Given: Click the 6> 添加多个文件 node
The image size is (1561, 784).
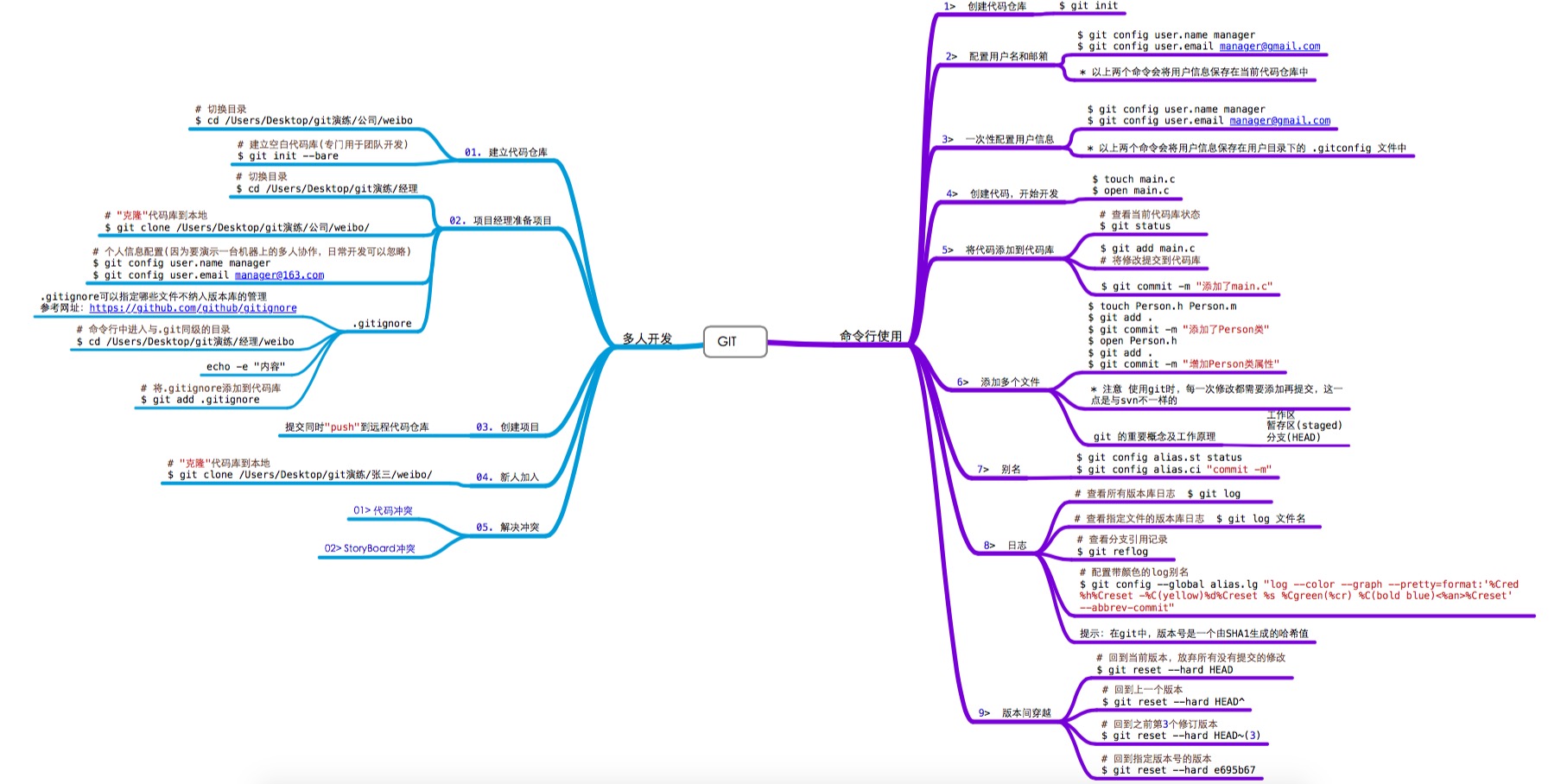Looking at the screenshot, I should pyautogui.click(x=999, y=382).
